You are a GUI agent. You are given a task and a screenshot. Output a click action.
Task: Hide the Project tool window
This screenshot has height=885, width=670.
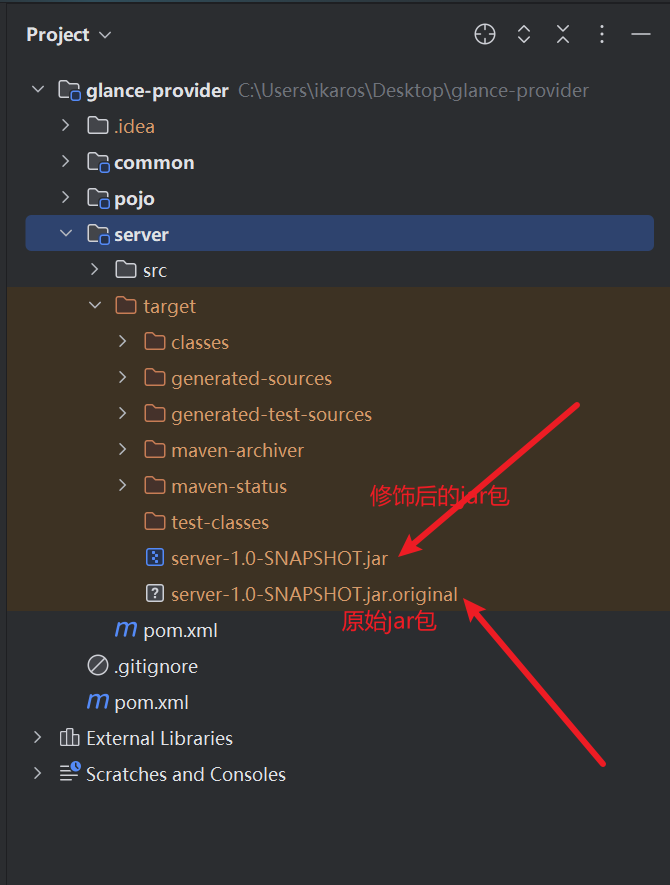tap(641, 34)
